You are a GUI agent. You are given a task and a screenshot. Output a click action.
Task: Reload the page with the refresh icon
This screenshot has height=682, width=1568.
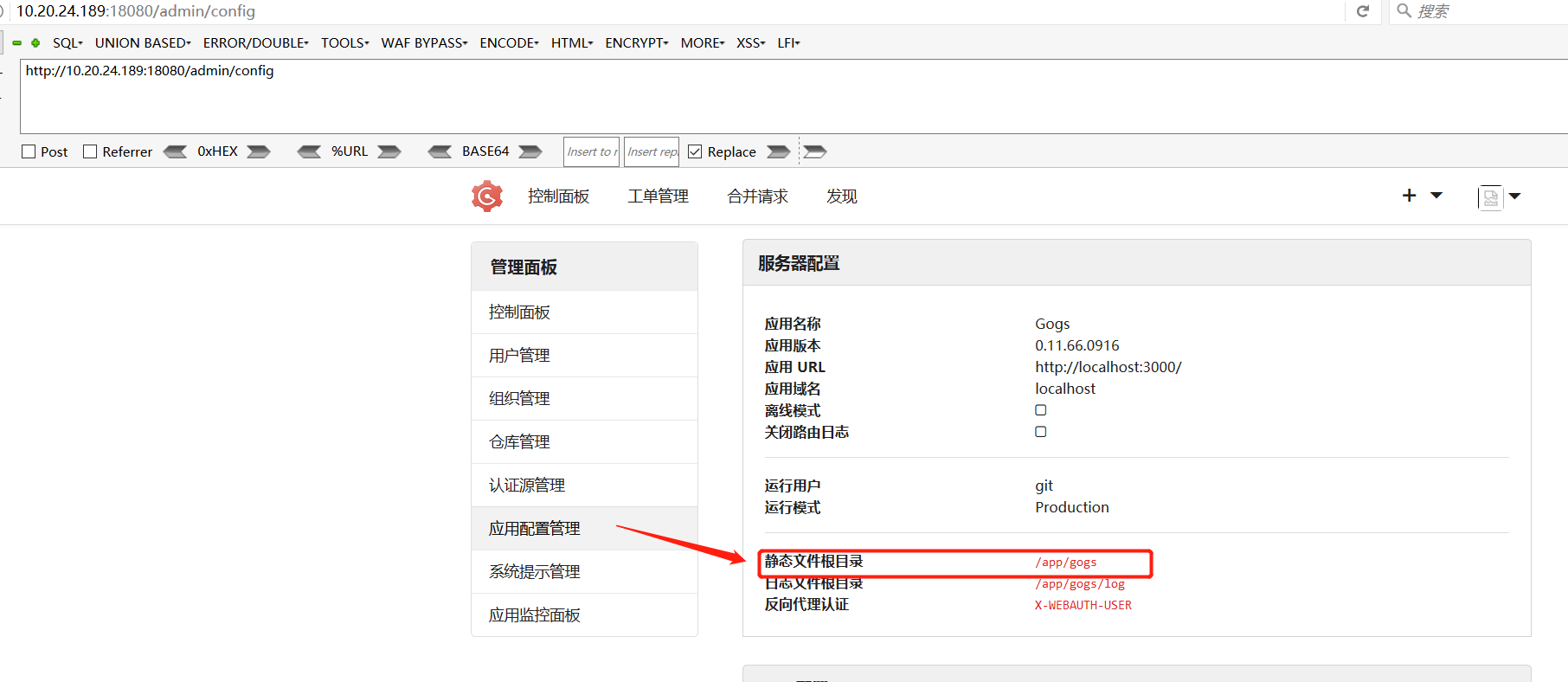(x=1363, y=11)
